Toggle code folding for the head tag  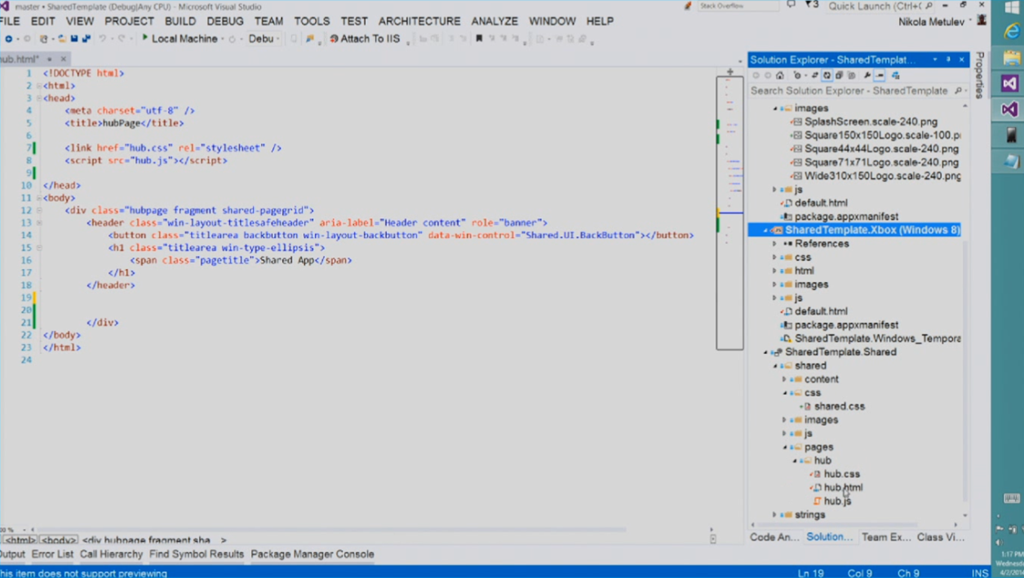39,98
